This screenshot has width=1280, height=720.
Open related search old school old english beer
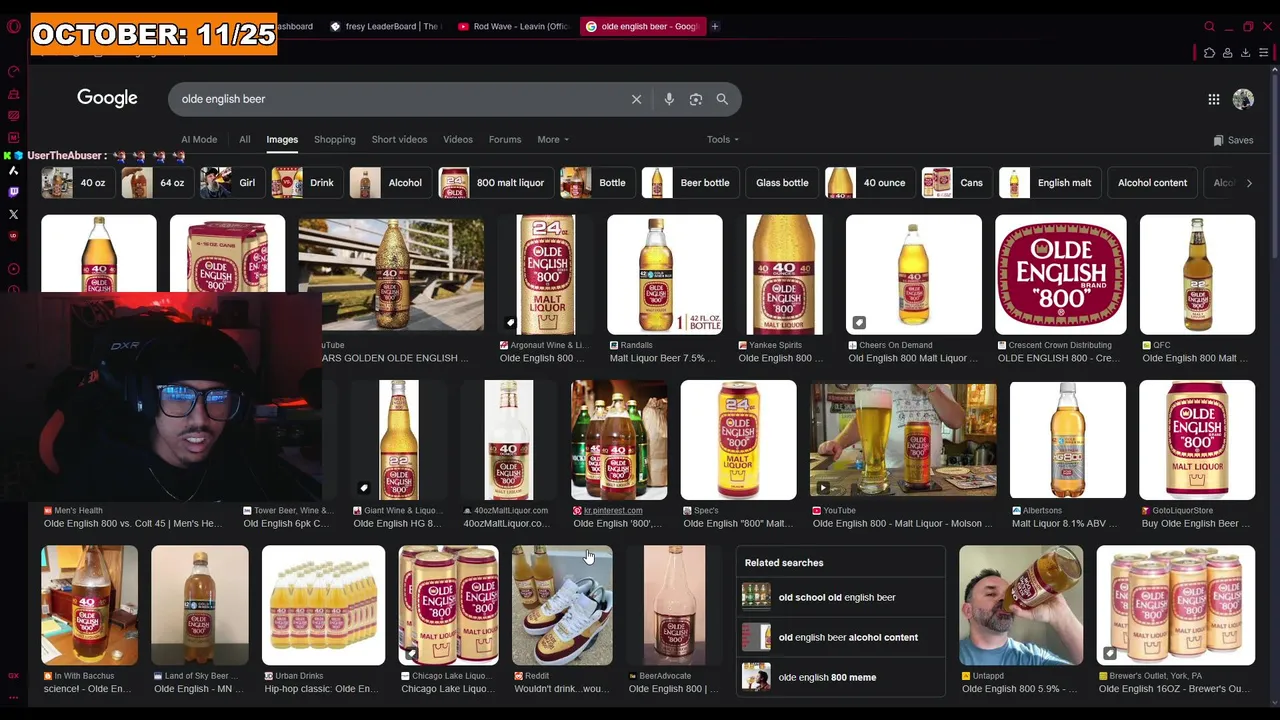(x=840, y=598)
